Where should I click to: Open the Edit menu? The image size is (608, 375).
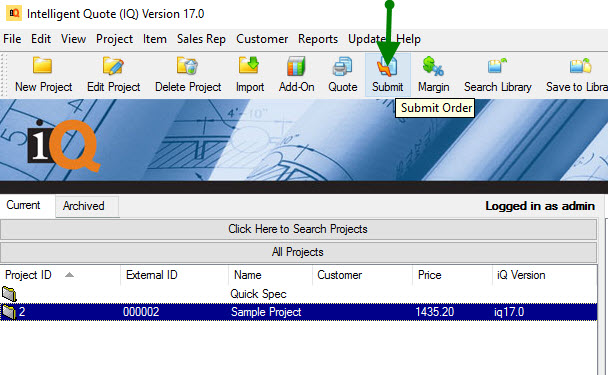click(x=41, y=39)
